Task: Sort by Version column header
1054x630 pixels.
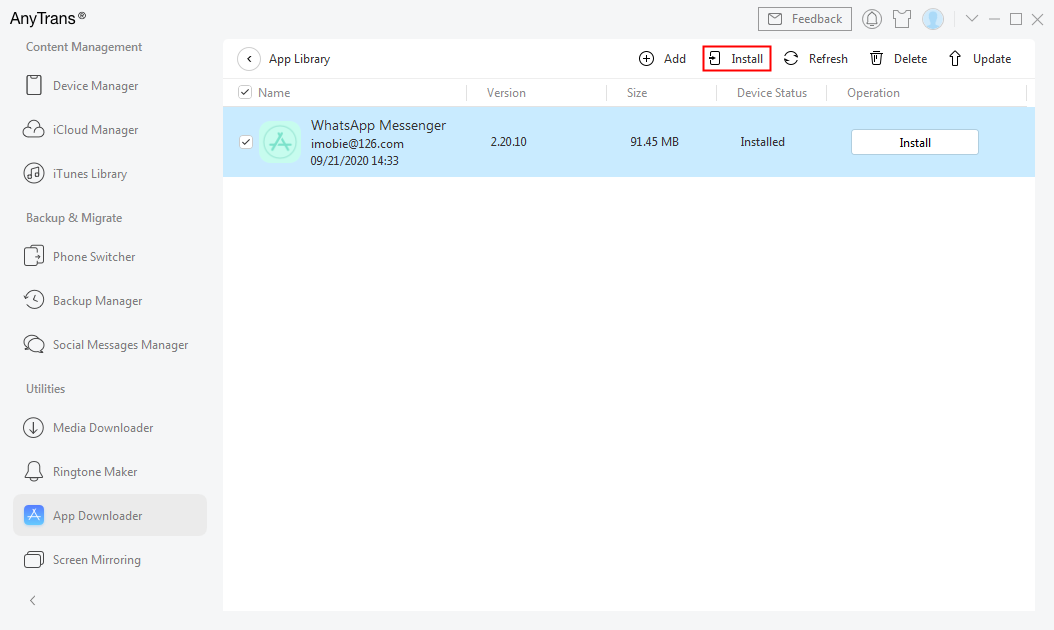Action: 506,93
